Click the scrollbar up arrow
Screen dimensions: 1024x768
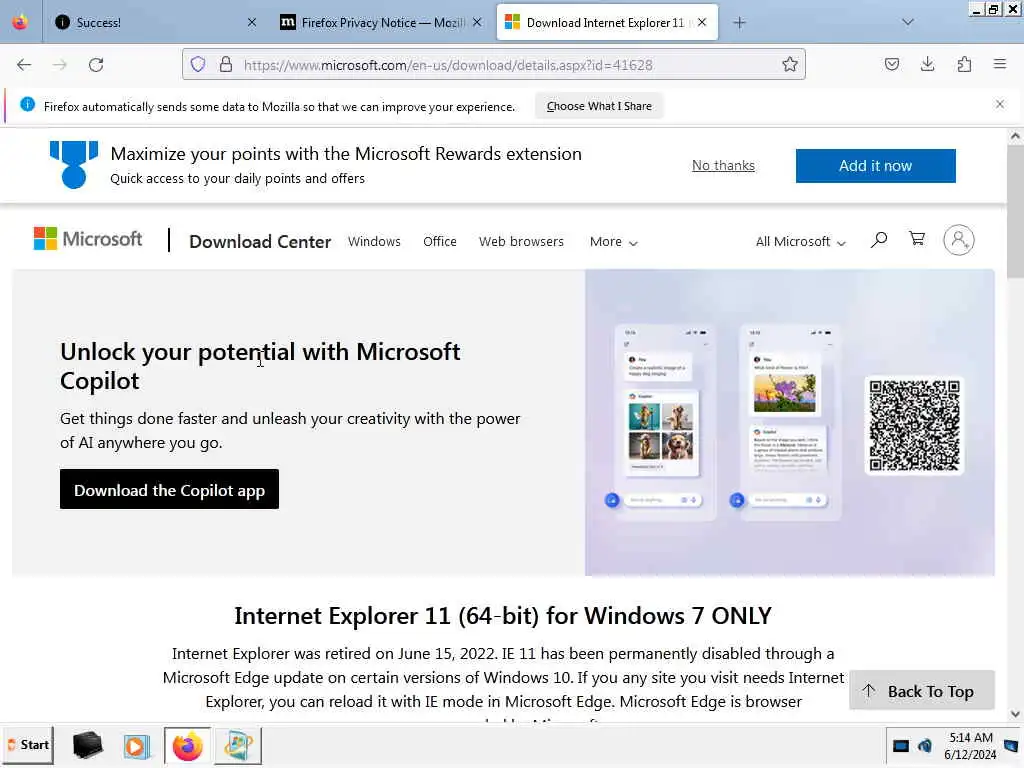click(x=1015, y=136)
